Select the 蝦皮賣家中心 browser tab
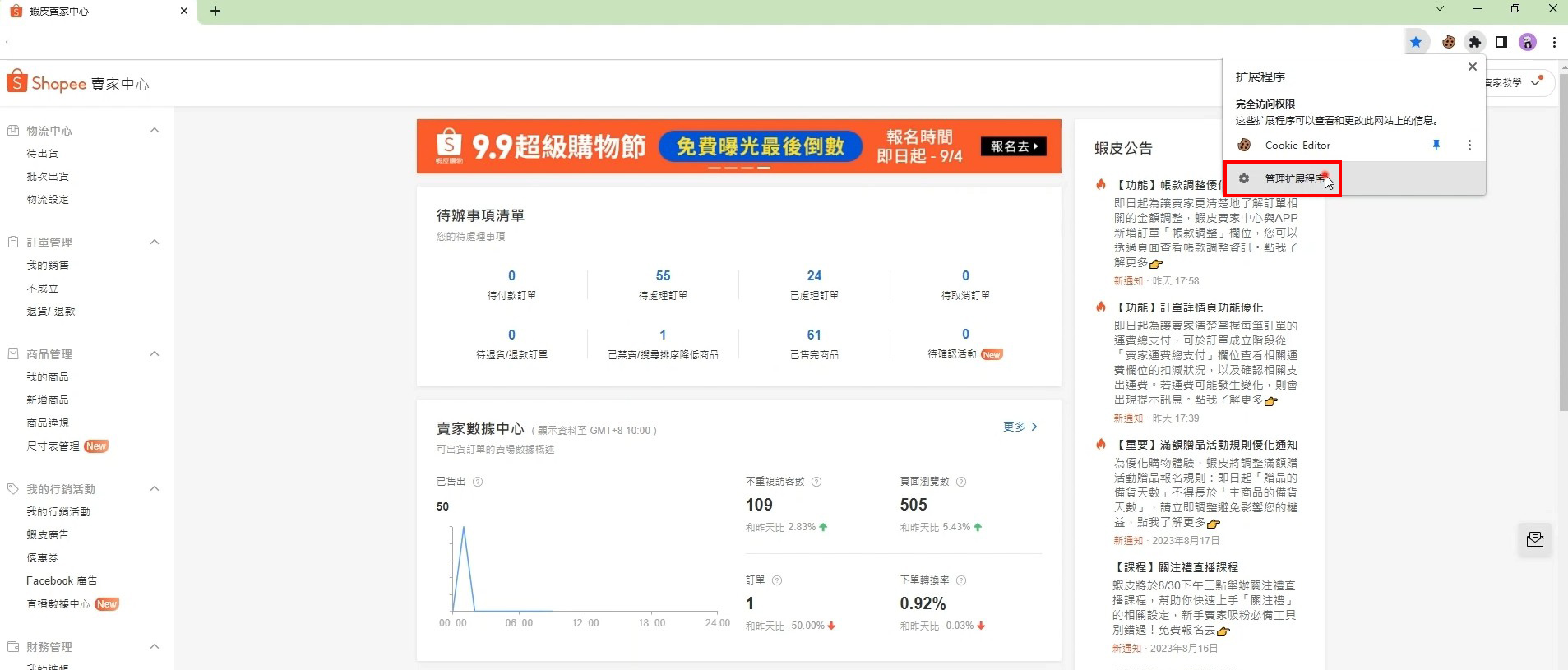Viewport: 1568px width, 670px height. pyautogui.click(x=99, y=12)
